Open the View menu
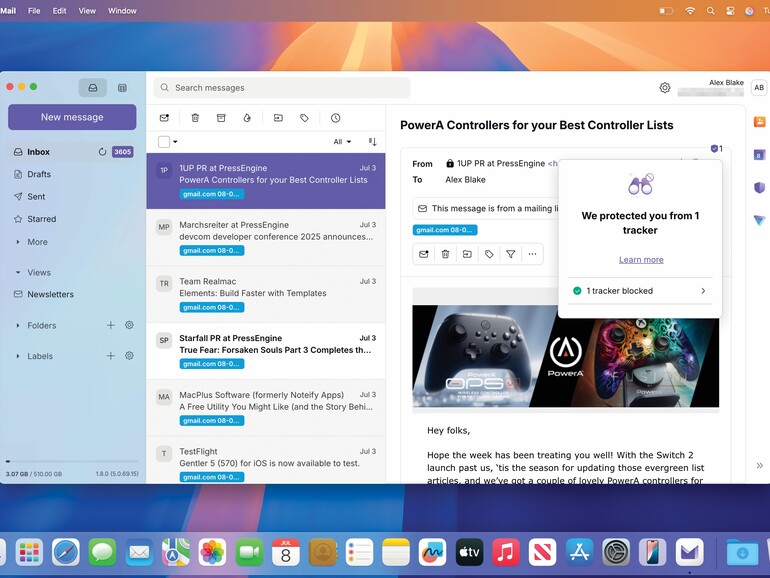Viewport: 770px width, 578px height. tap(87, 10)
